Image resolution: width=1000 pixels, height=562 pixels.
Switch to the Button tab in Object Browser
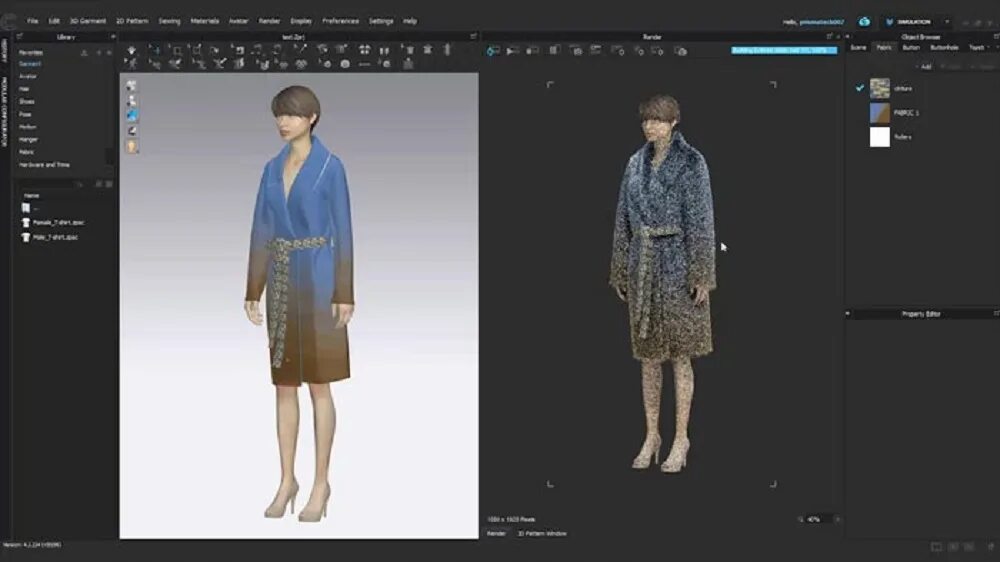[911, 48]
